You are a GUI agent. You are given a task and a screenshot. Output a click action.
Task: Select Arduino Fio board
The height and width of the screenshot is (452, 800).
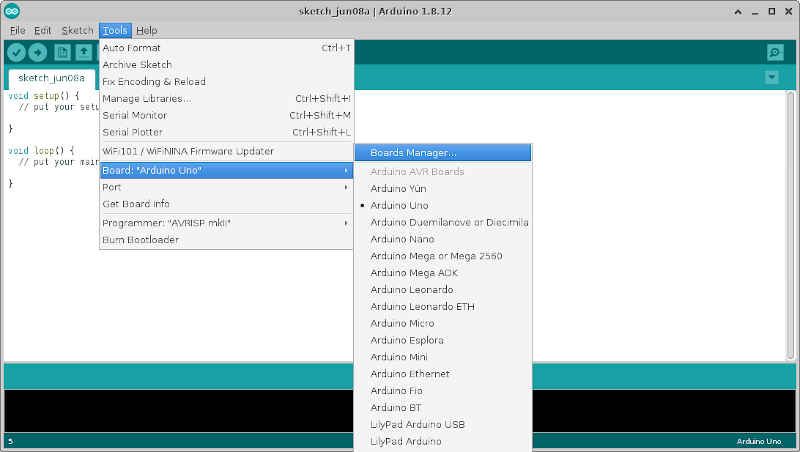(x=443, y=391)
